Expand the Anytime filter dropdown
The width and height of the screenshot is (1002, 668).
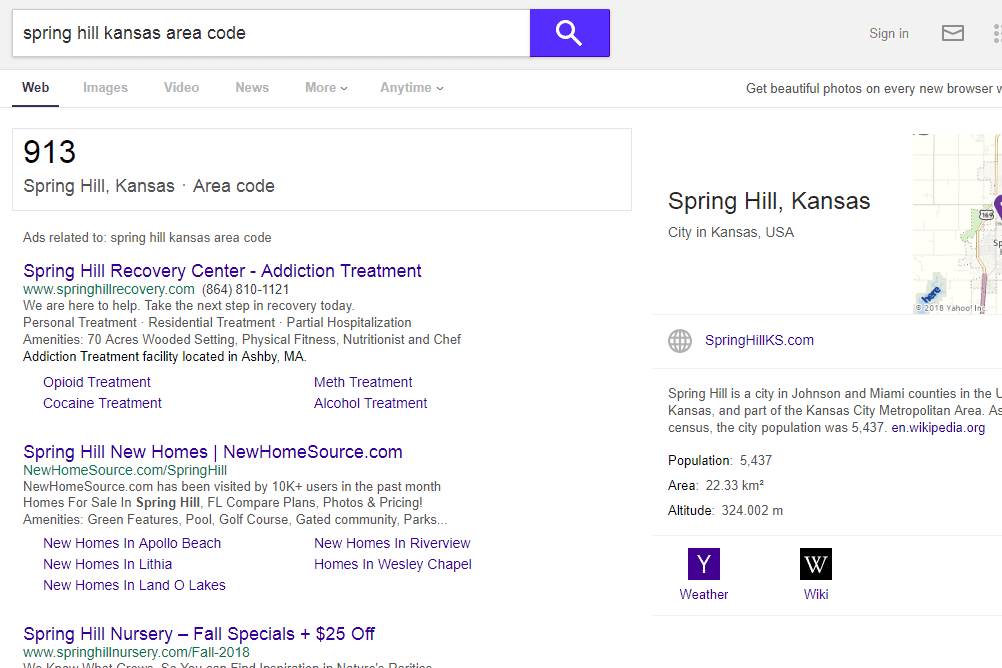411,88
